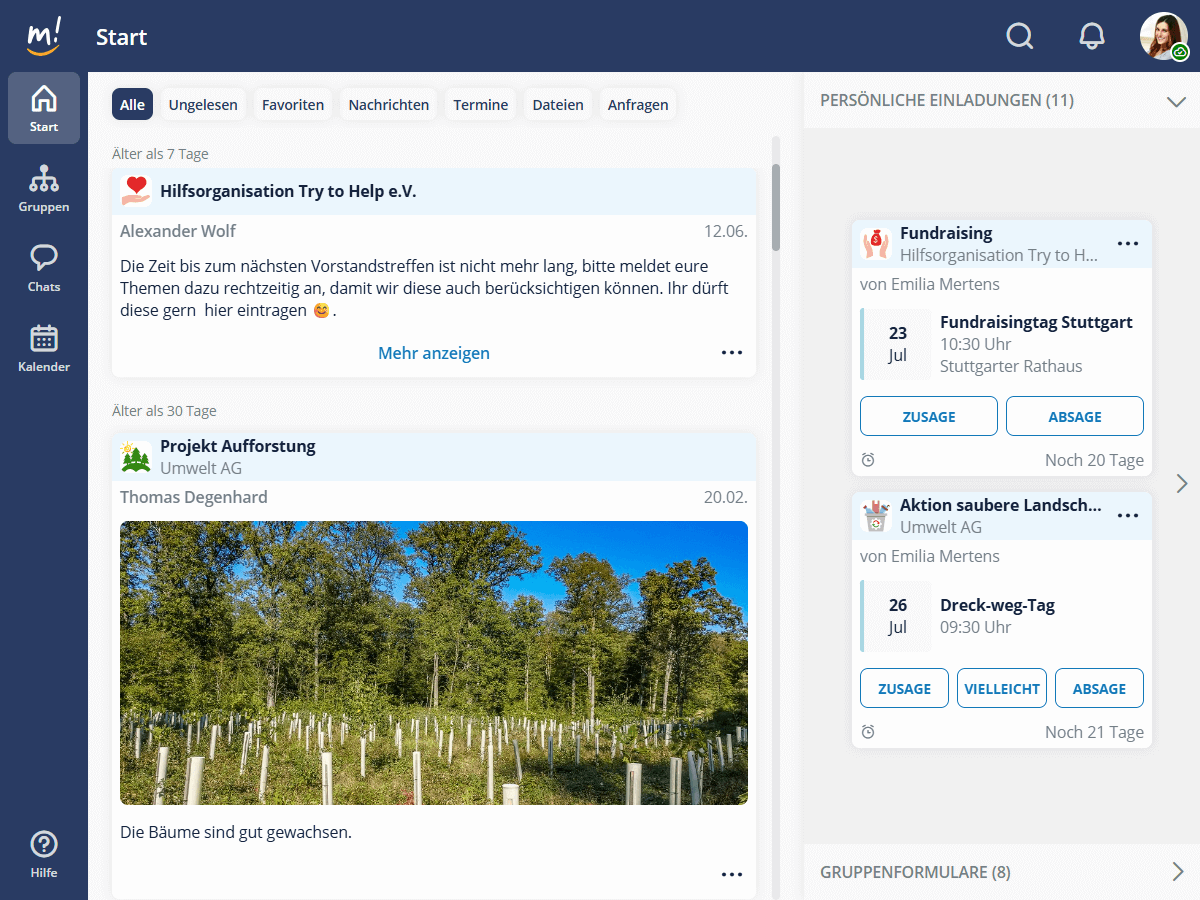Switch to the Alle filter tab

[x=132, y=104]
